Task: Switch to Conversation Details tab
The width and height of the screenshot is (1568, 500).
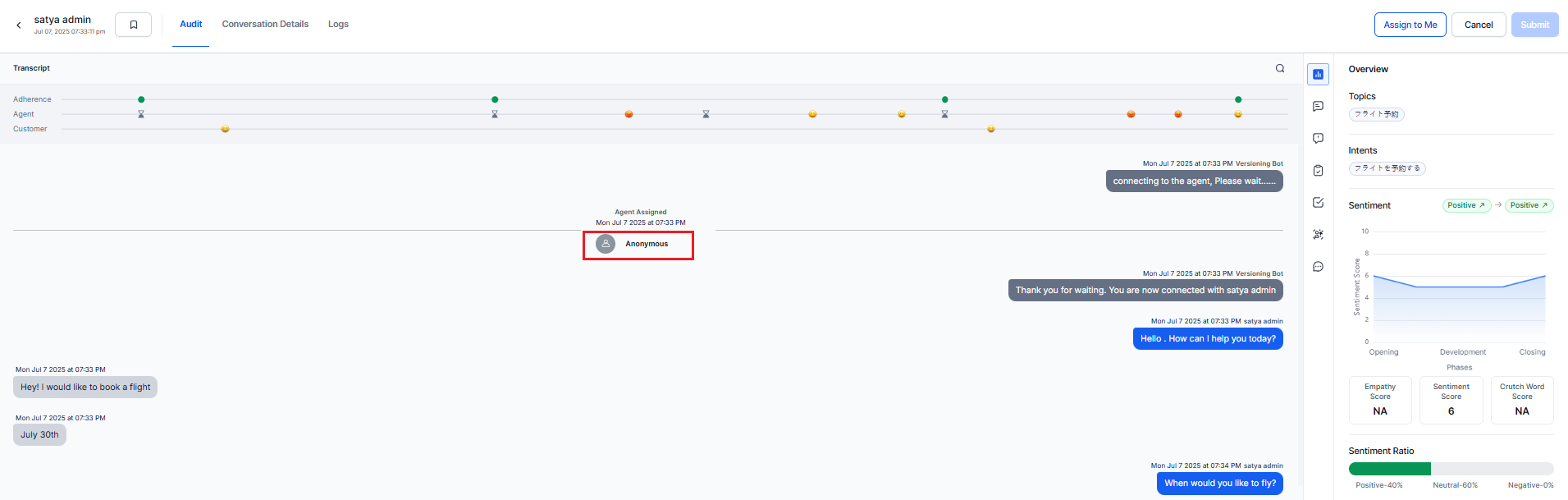Action: [265, 25]
